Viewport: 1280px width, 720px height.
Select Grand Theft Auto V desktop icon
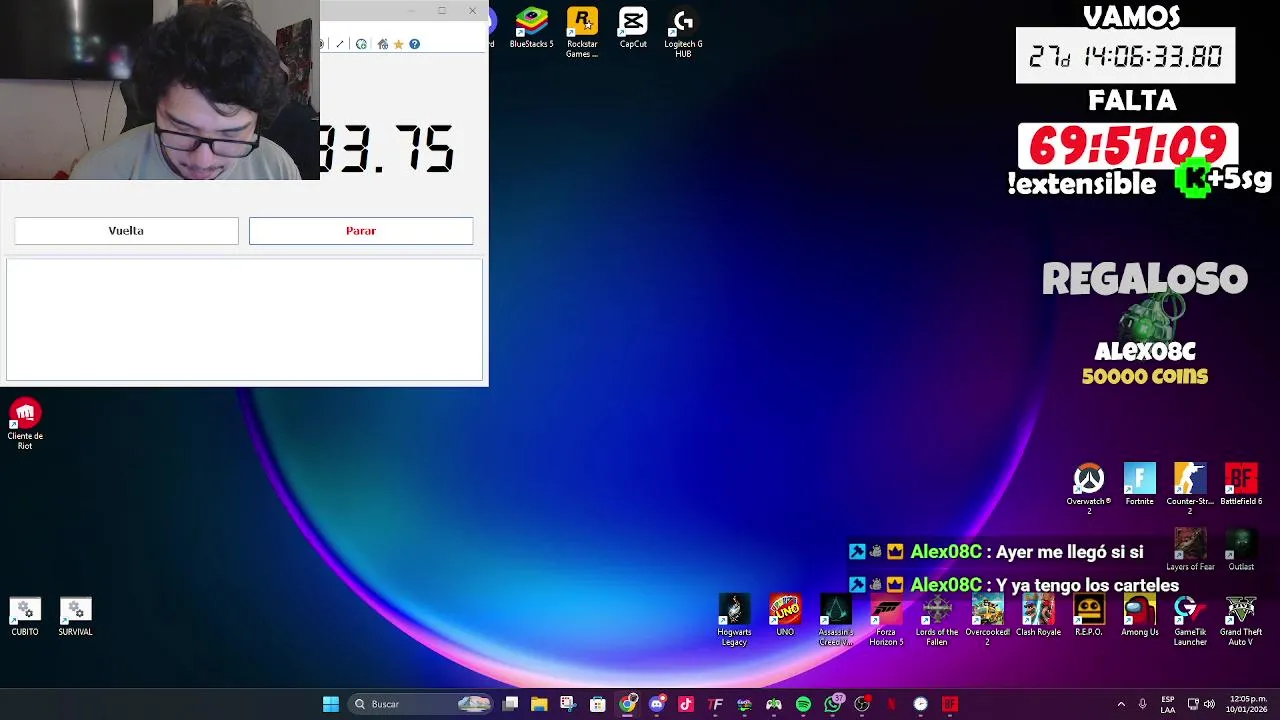click(1241, 621)
